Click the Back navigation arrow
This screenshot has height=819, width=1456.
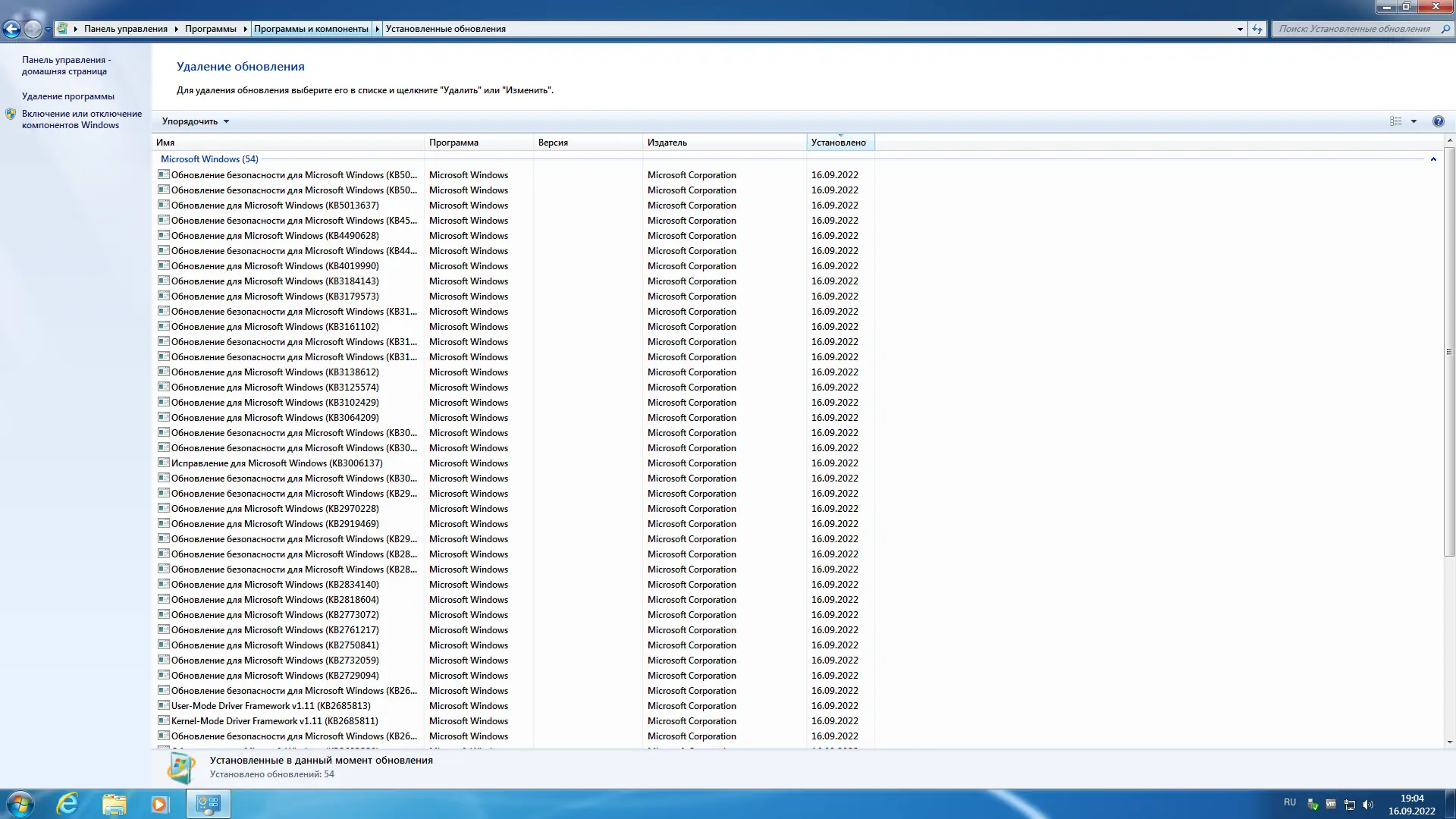click(12, 29)
